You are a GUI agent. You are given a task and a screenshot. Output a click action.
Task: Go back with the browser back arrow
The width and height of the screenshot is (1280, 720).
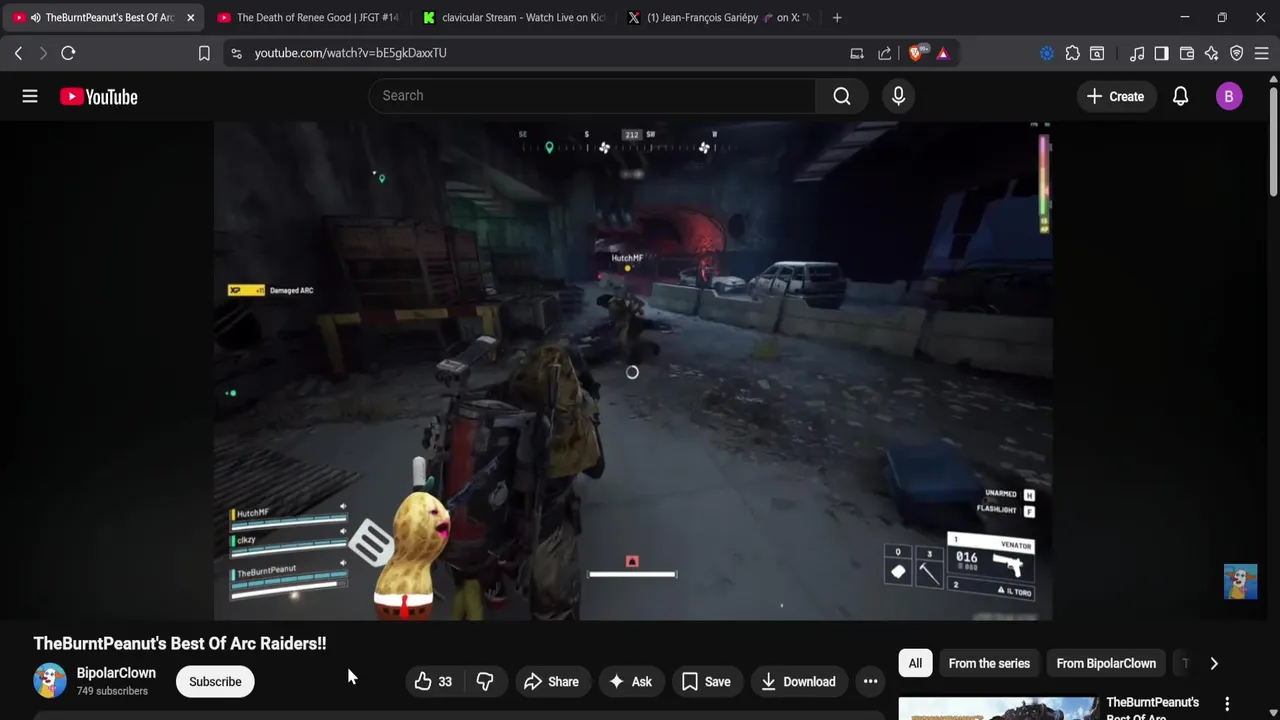click(18, 53)
